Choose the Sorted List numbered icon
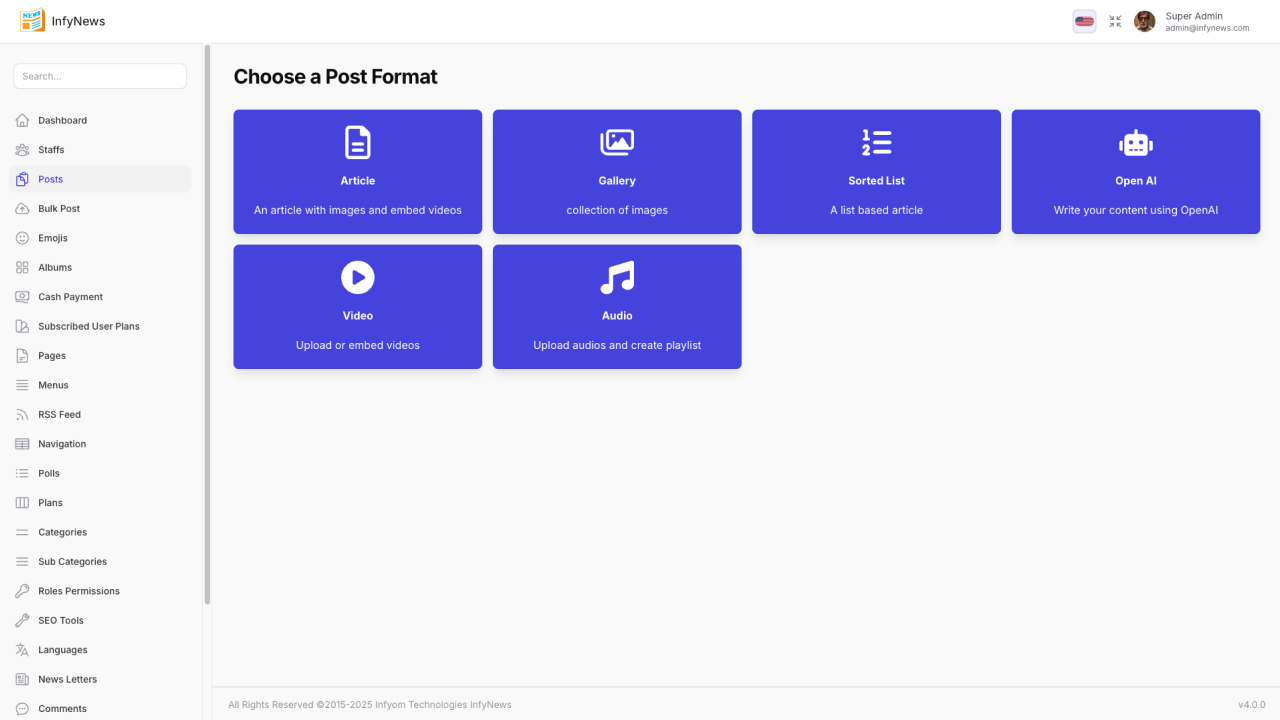 point(876,143)
